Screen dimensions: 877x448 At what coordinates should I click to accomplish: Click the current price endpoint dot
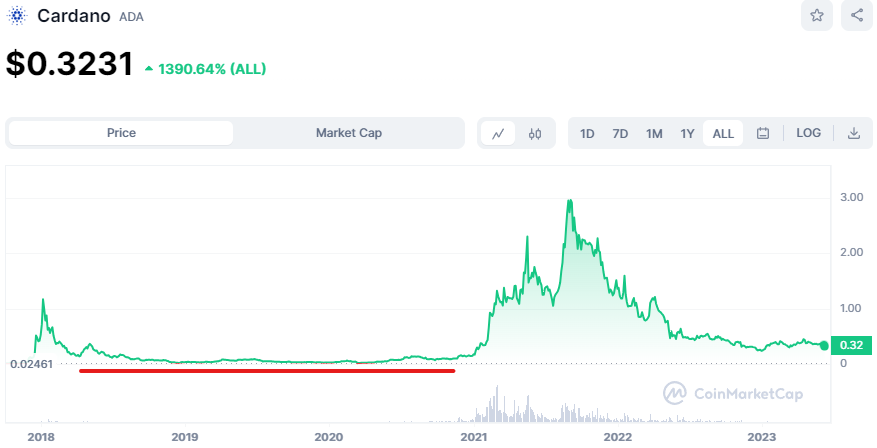(x=824, y=346)
